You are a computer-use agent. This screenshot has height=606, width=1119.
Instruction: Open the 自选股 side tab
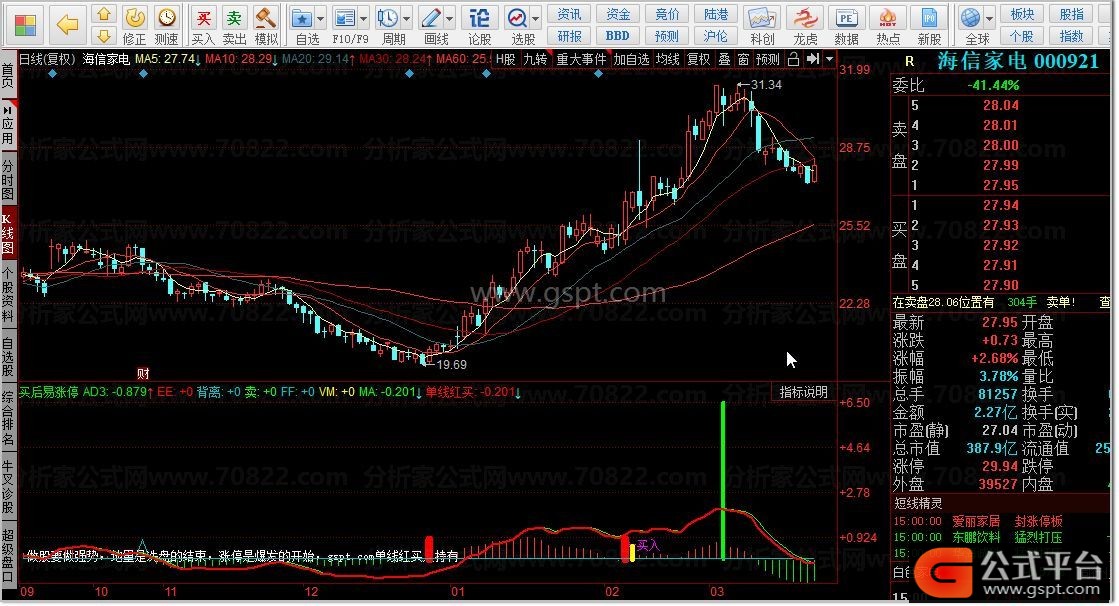[x=8, y=356]
